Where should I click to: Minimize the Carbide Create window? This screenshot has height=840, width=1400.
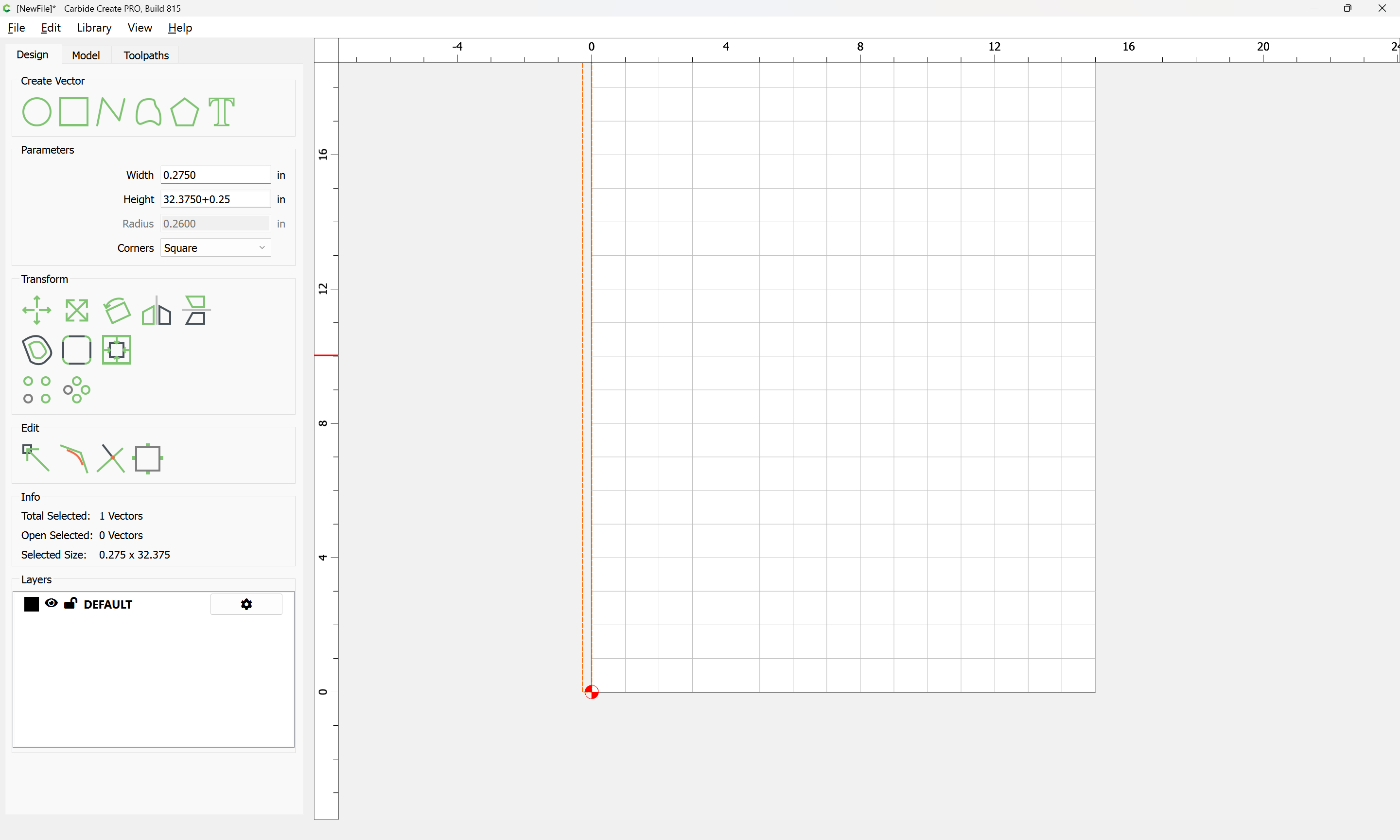pos(1314,8)
